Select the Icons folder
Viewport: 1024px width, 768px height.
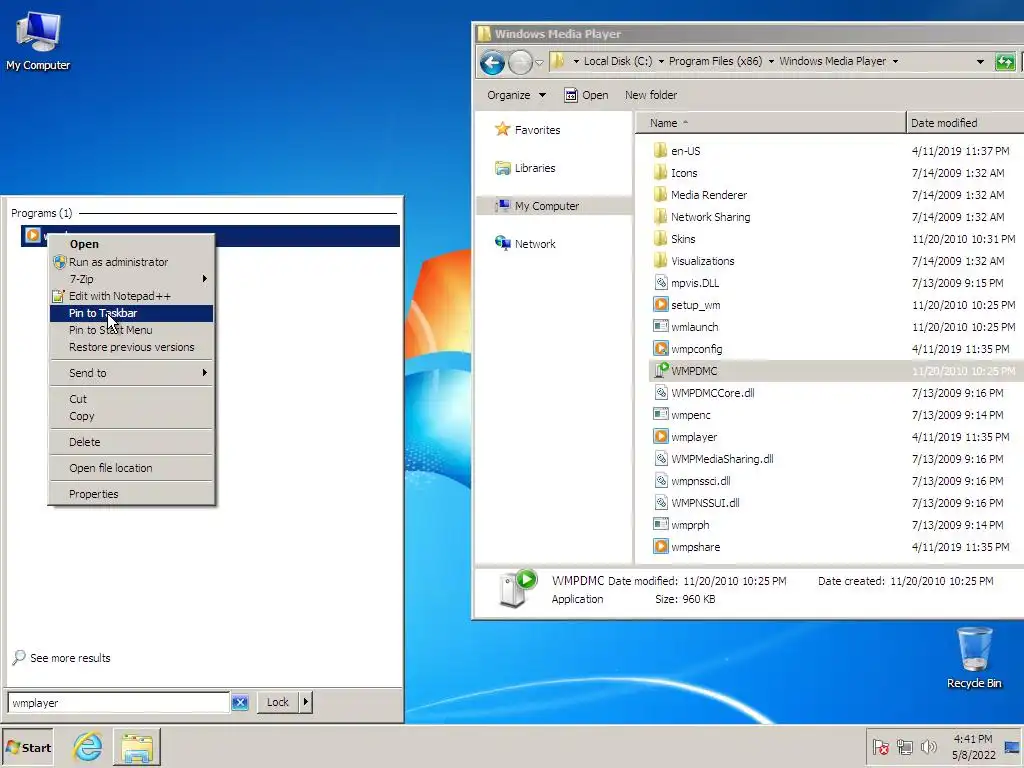point(684,173)
